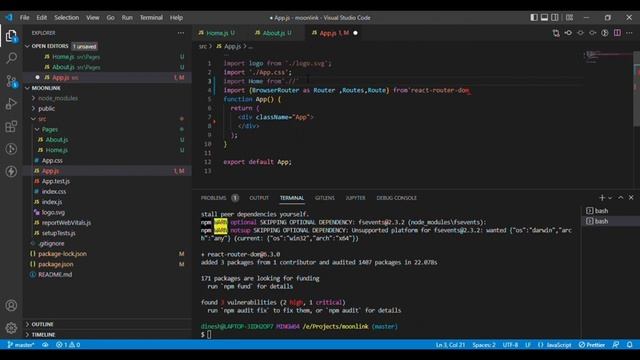The width and height of the screenshot is (640, 360).
Task: Open the Accounts icon
Action: click(11, 305)
